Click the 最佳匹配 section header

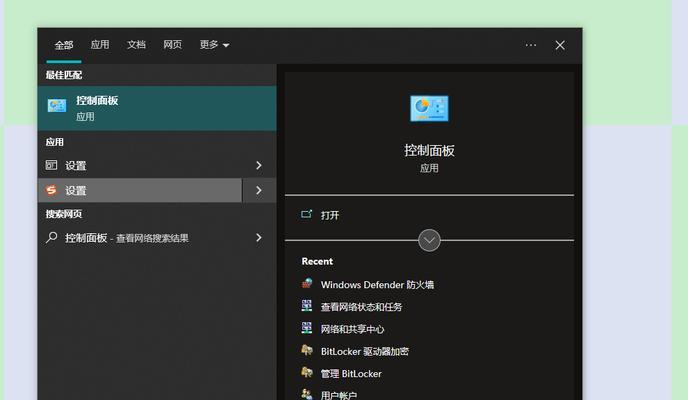click(64, 75)
